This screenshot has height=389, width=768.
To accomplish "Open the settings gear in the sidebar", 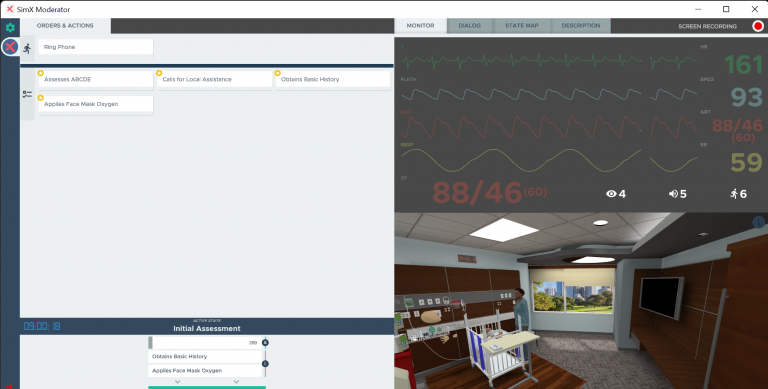I will (x=10, y=27).
